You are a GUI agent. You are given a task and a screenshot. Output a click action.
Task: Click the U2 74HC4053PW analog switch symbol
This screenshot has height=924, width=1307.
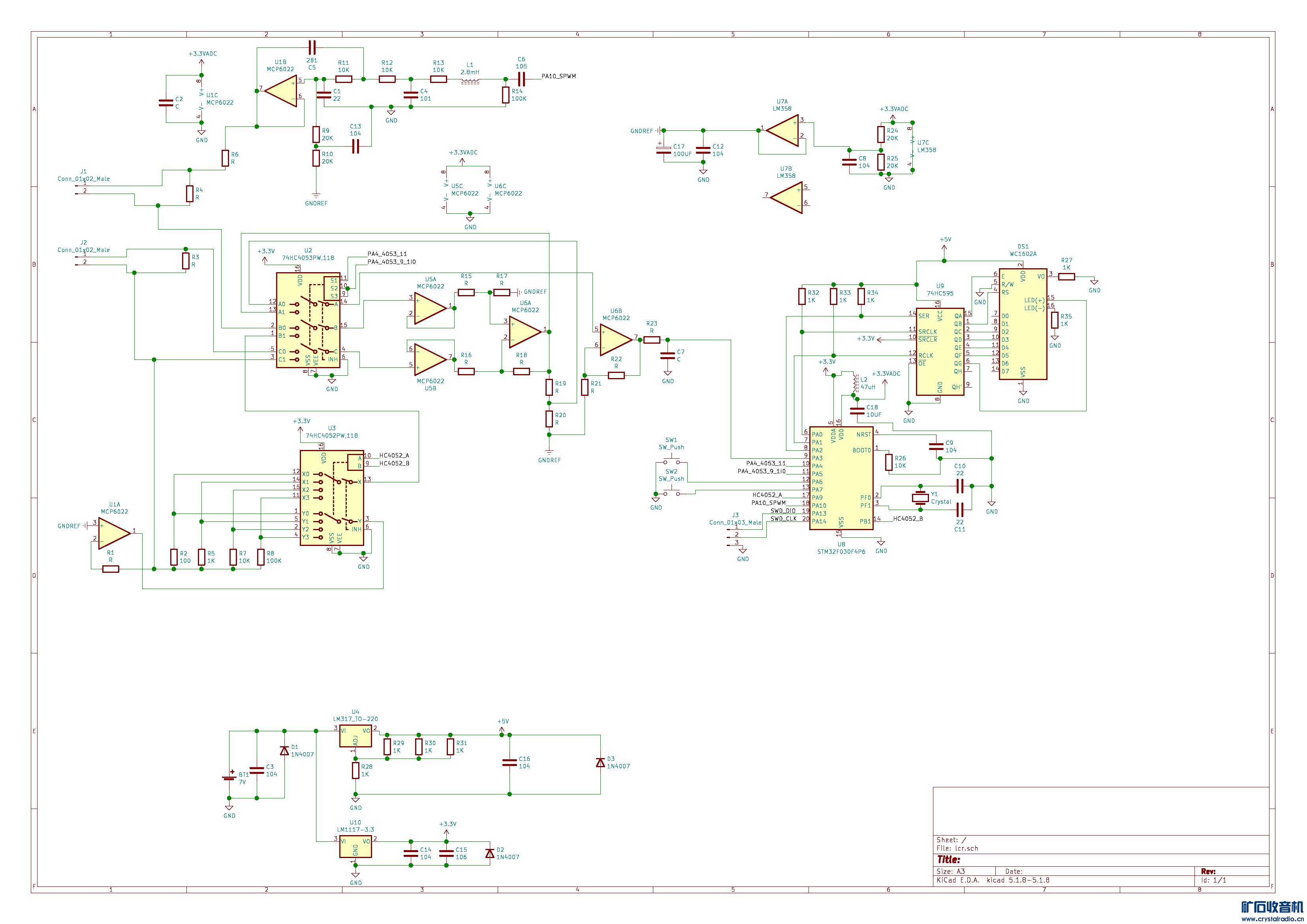pyautogui.click(x=308, y=320)
